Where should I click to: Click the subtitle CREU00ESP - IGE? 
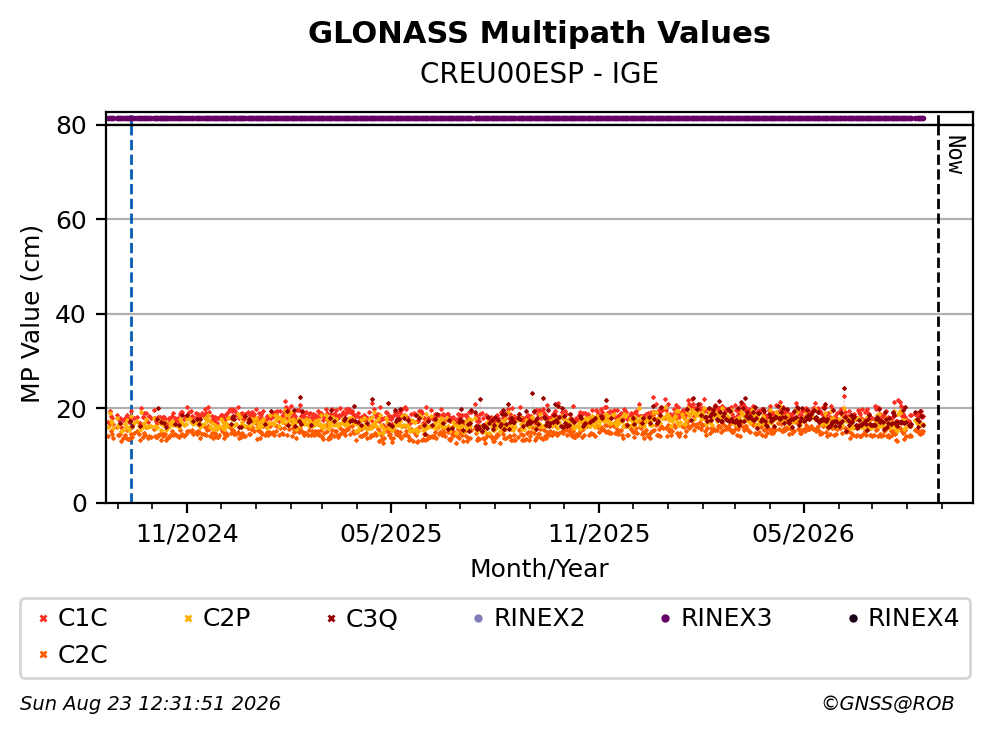pyautogui.click(x=539, y=73)
